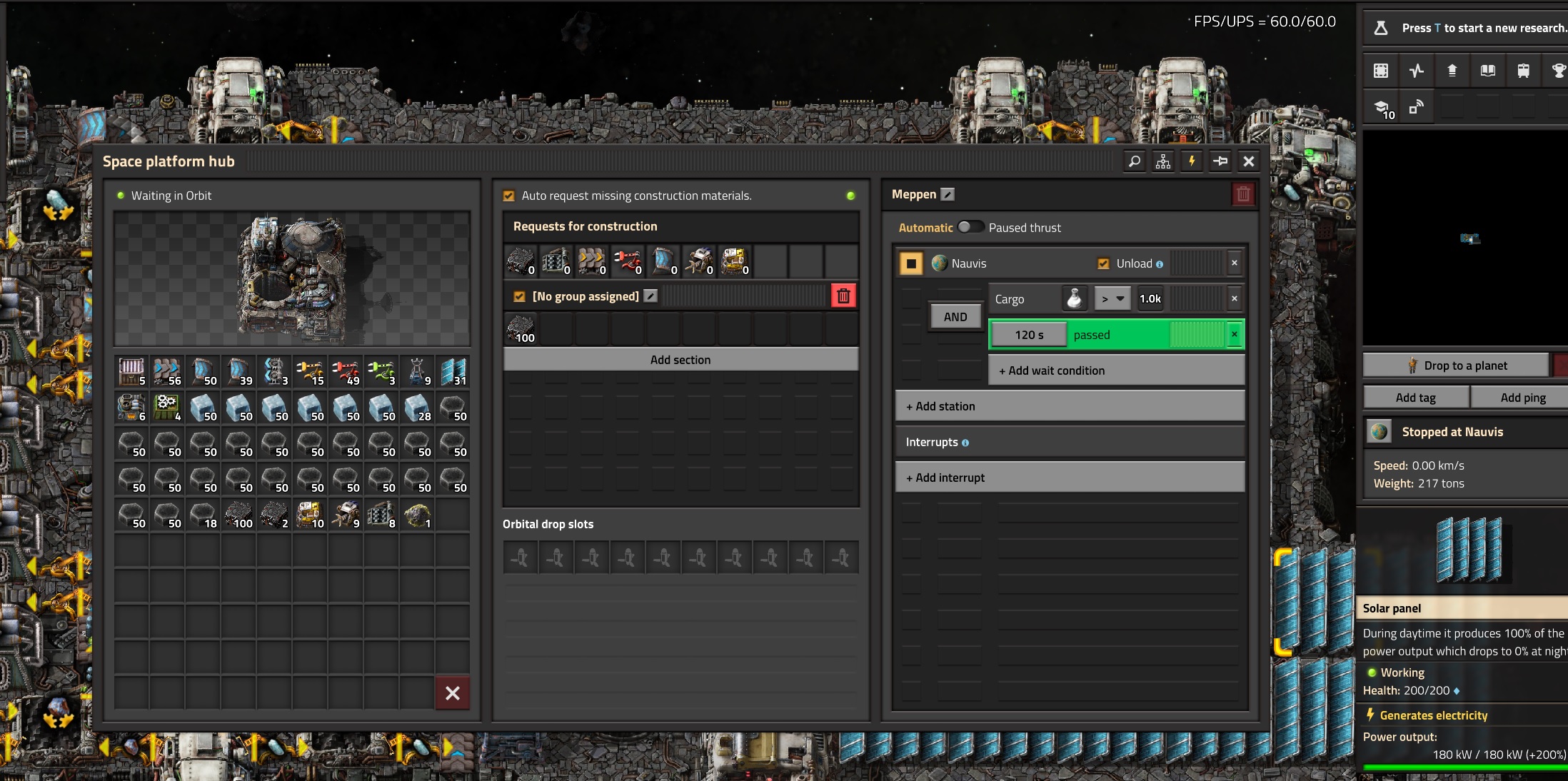Screen dimensions: 1568x781
Task: Delete platform using trash icon next to Meppen
Action: point(1243,194)
